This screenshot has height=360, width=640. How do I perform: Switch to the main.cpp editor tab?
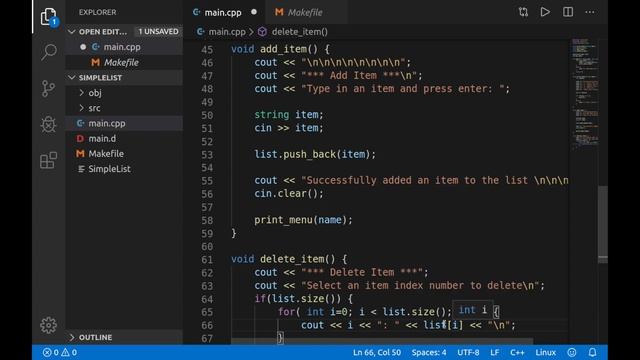224,12
